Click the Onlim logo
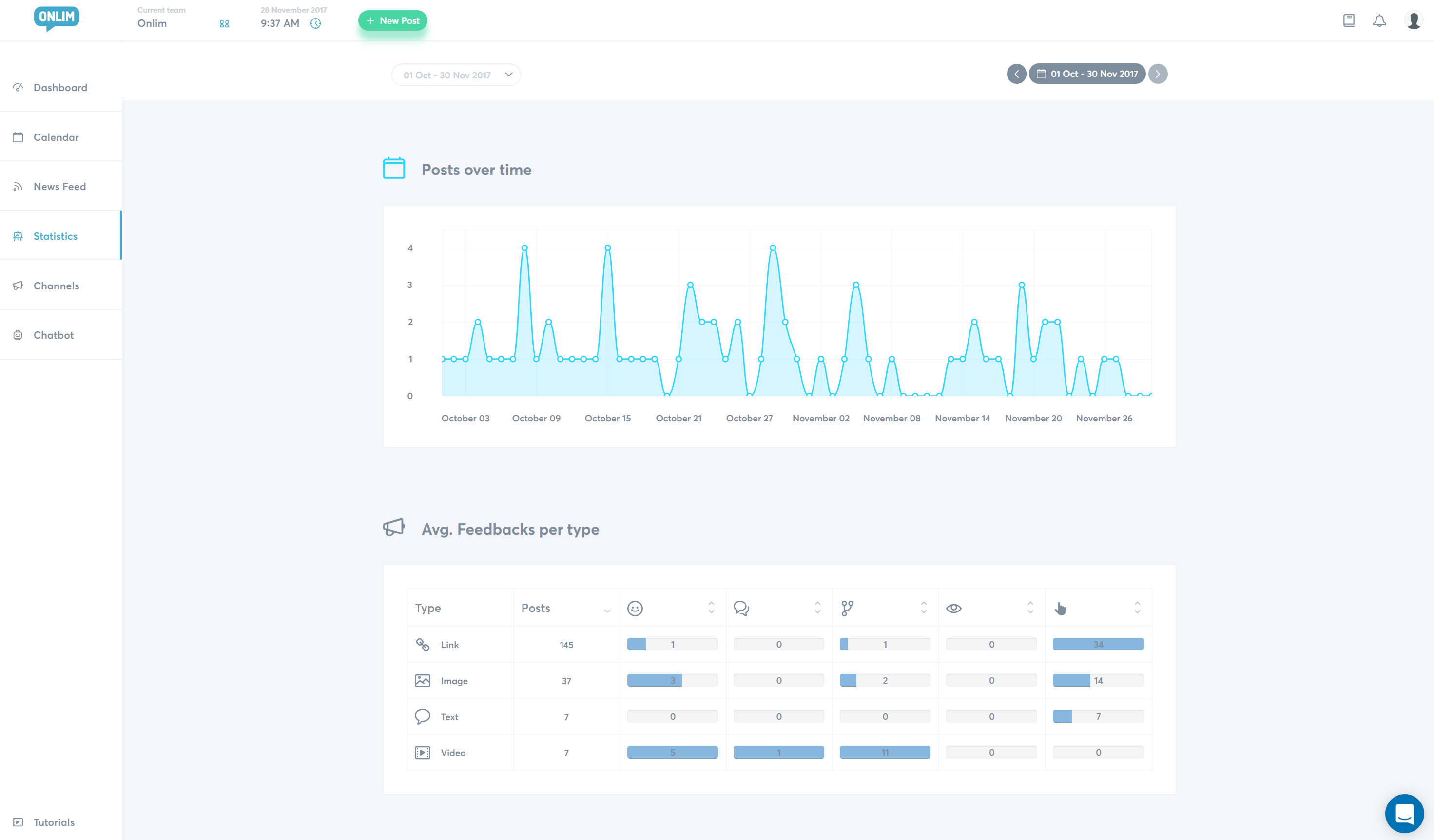This screenshot has height=840, width=1434. click(57, 18)
